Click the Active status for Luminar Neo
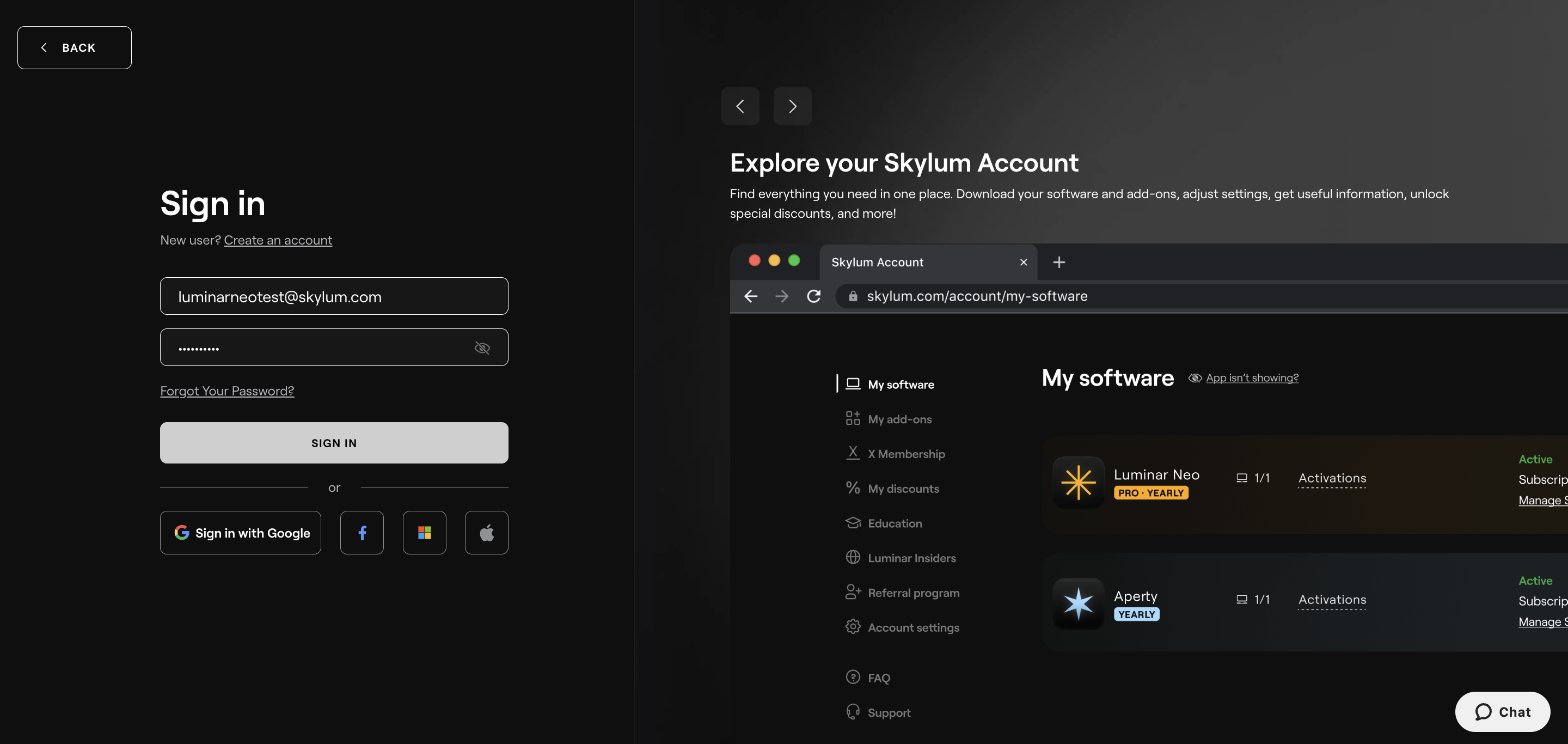 [1535, 459]
